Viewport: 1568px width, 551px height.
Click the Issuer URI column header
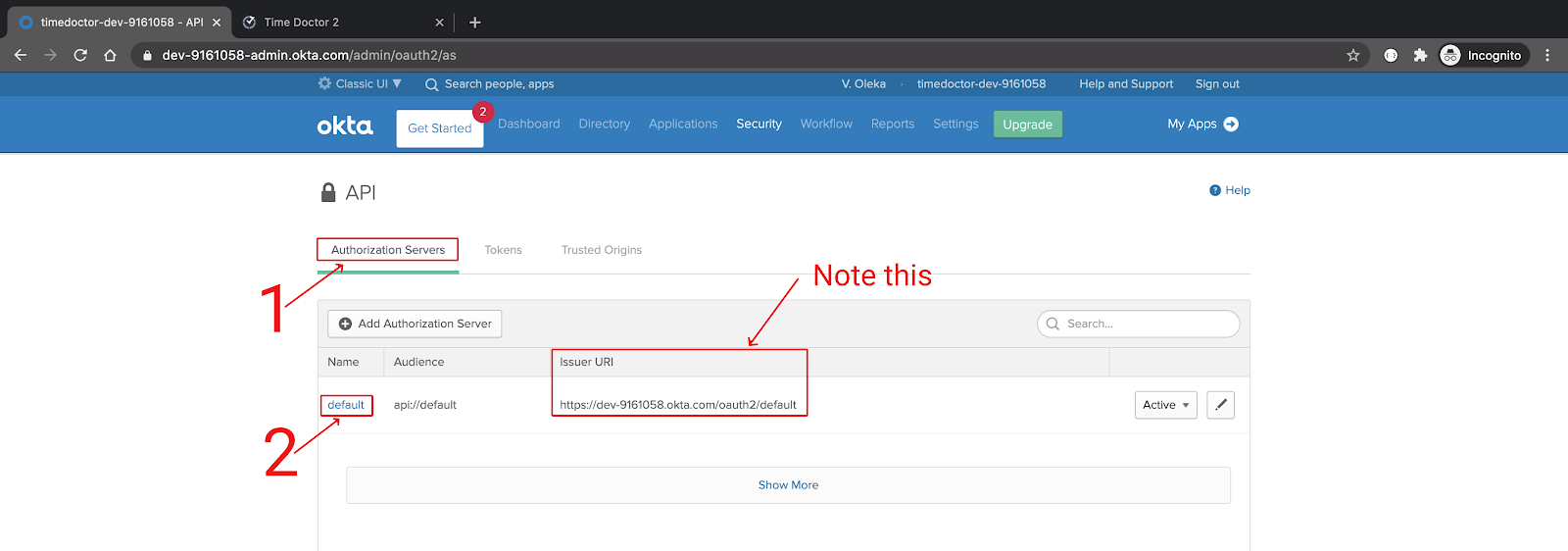[587, 362]
